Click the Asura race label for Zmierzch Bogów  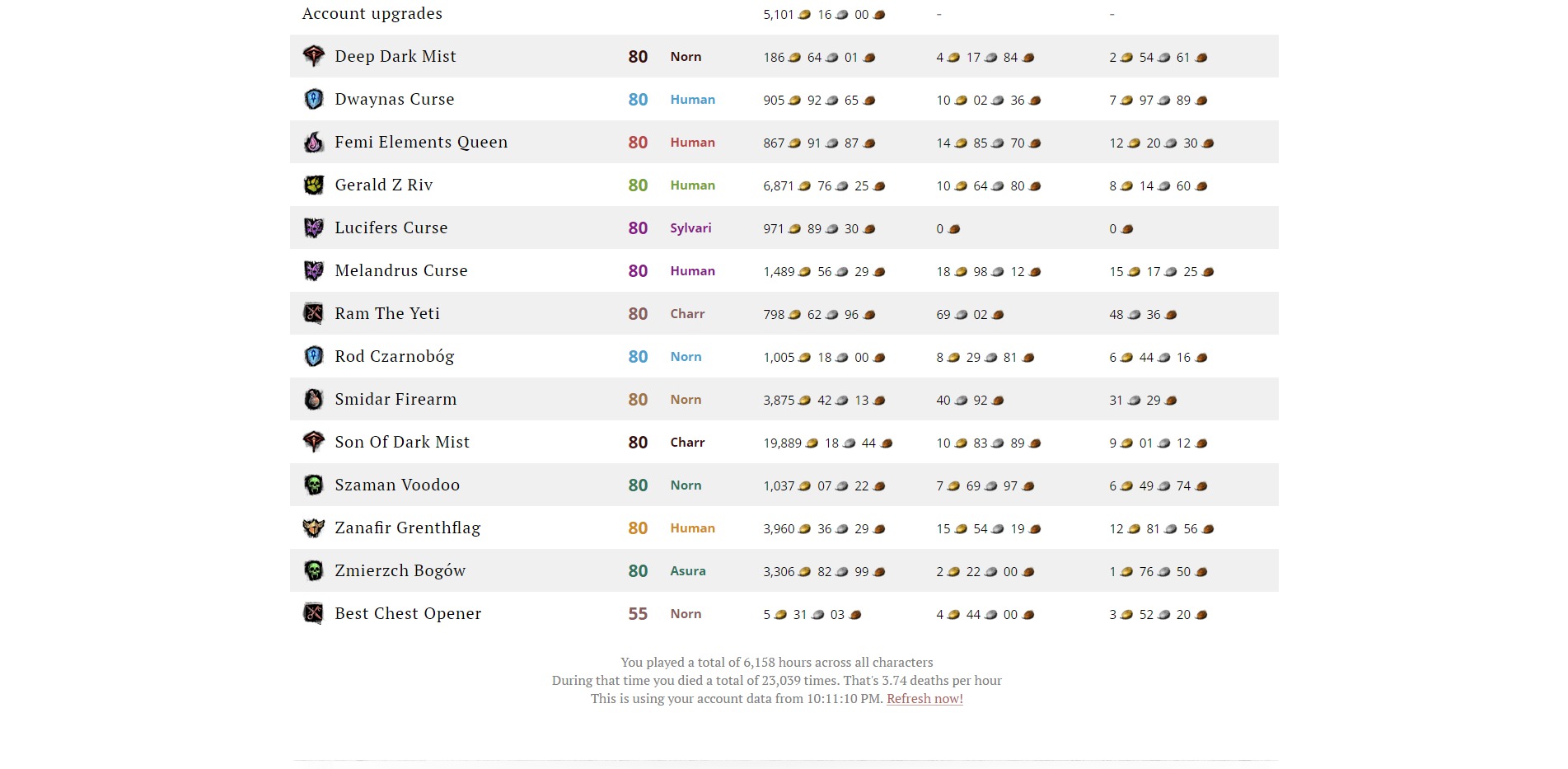coord(688,570)
